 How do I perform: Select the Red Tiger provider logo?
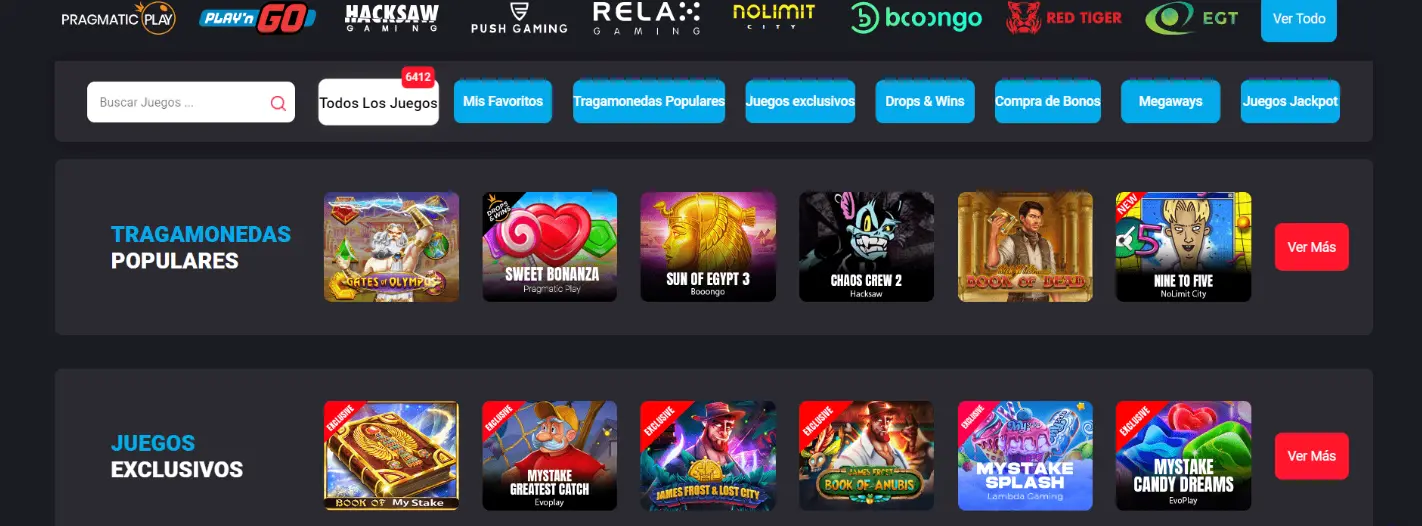[1064, 18]
